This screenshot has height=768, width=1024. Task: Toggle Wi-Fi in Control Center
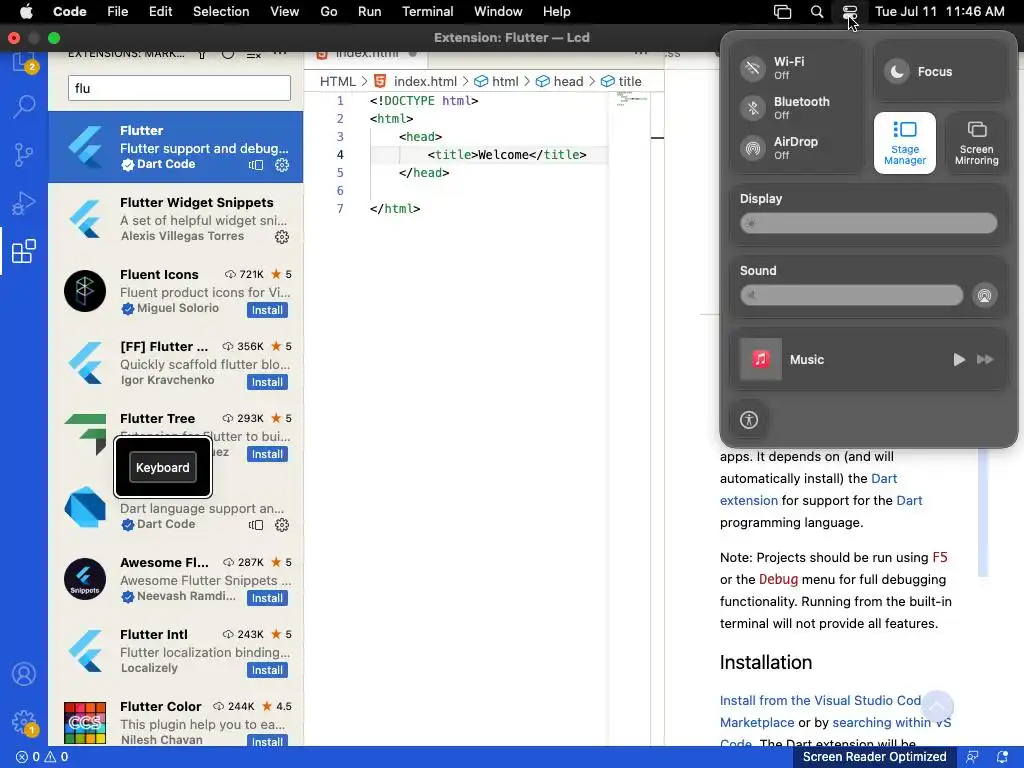(753, 68)
